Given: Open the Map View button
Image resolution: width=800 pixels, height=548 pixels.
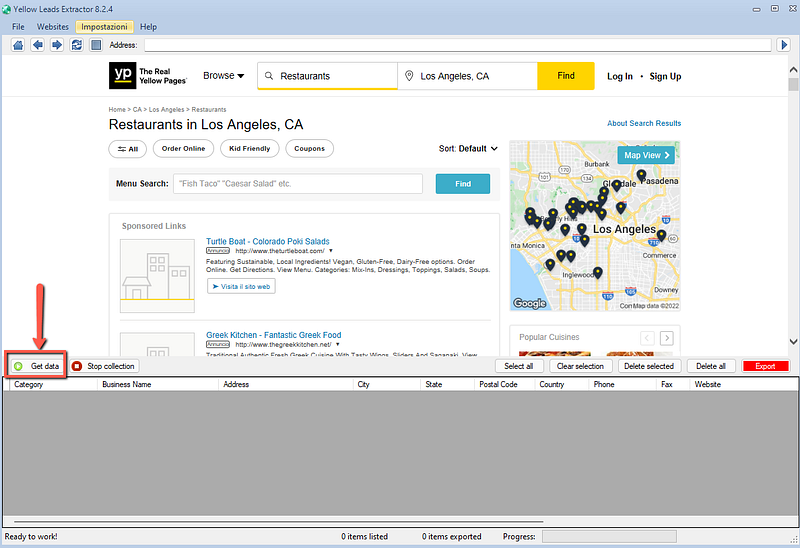Looking at the screenshot, I should pyautogui.click(x=646, y=155).
